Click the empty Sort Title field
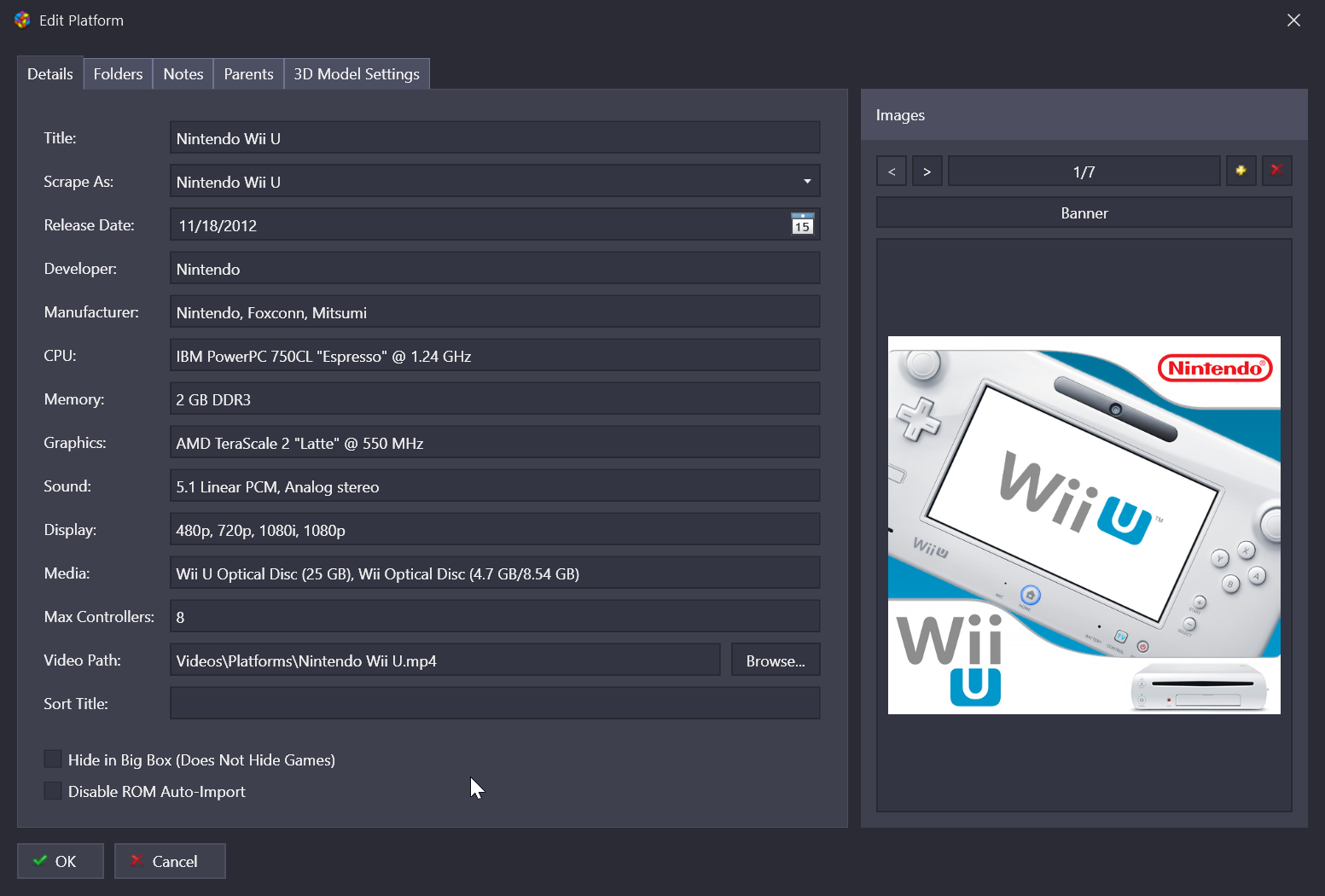The height and width of the screenshot is (896, 1325). [495, 703]
